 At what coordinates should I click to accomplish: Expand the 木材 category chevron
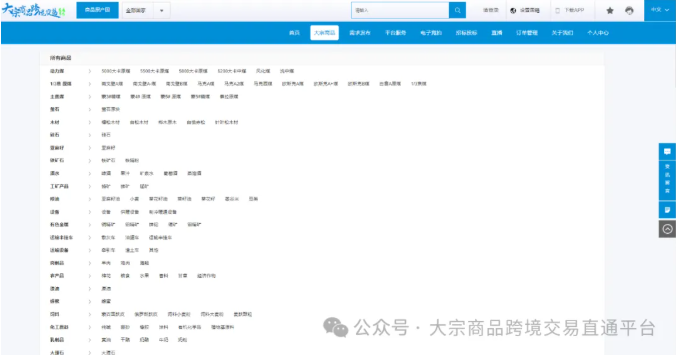[x=90, y=122]
